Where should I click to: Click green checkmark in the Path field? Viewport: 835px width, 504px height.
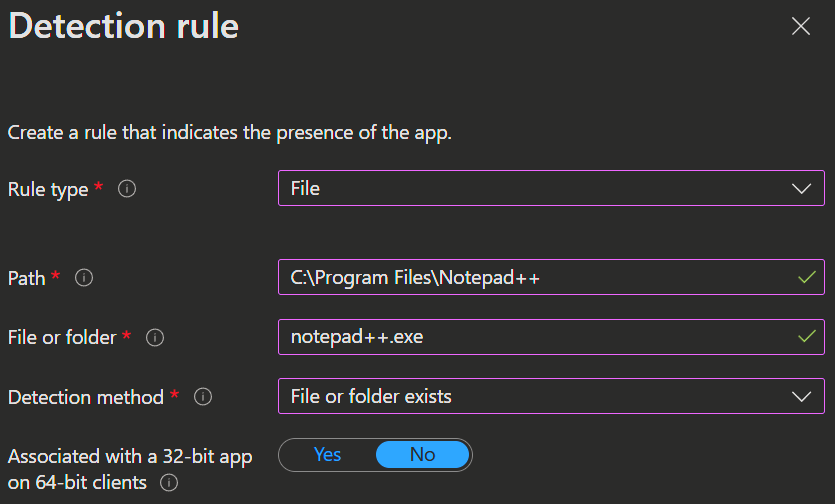807,277
